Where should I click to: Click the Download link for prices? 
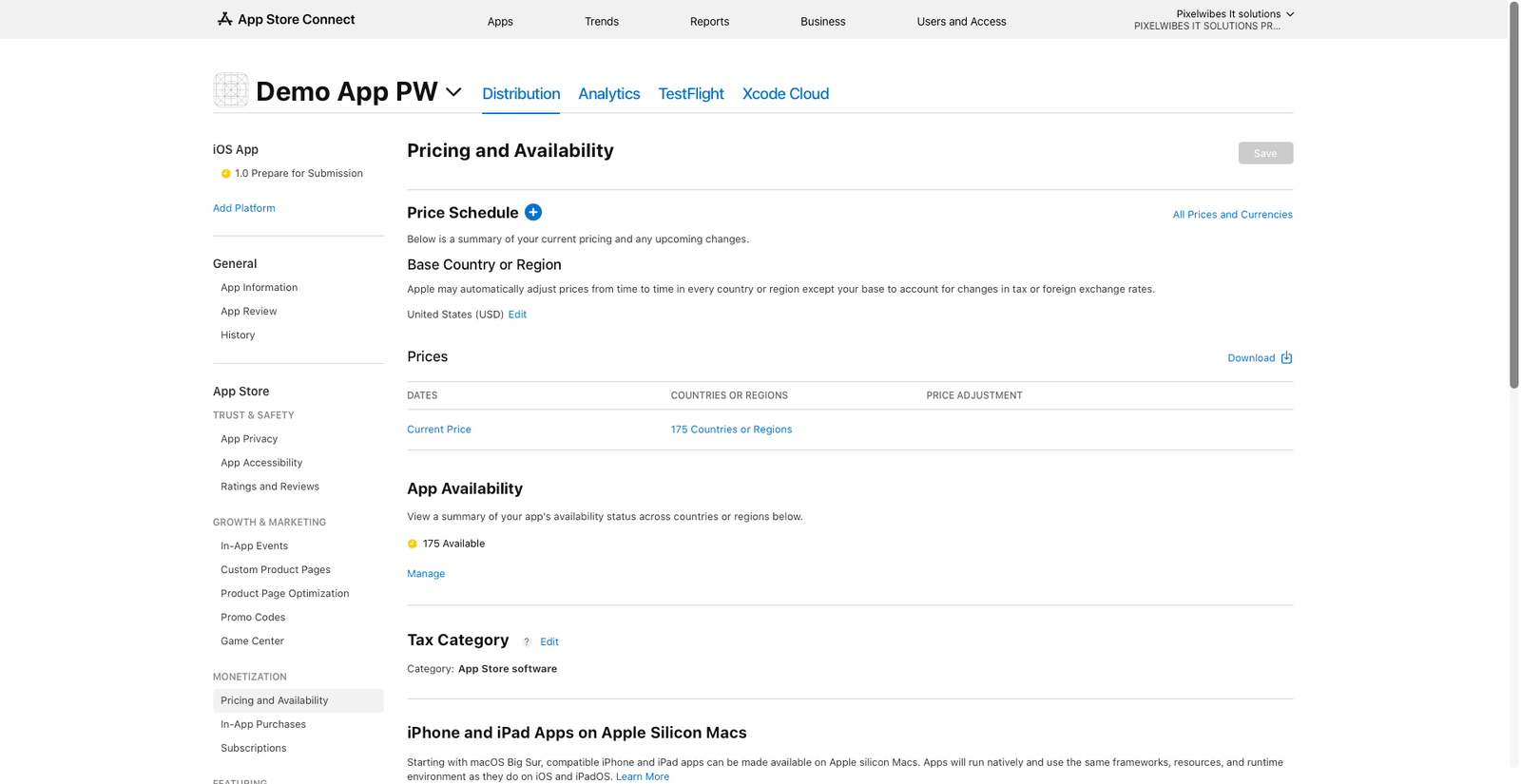pyautogui.click(x=1251, y=358)
